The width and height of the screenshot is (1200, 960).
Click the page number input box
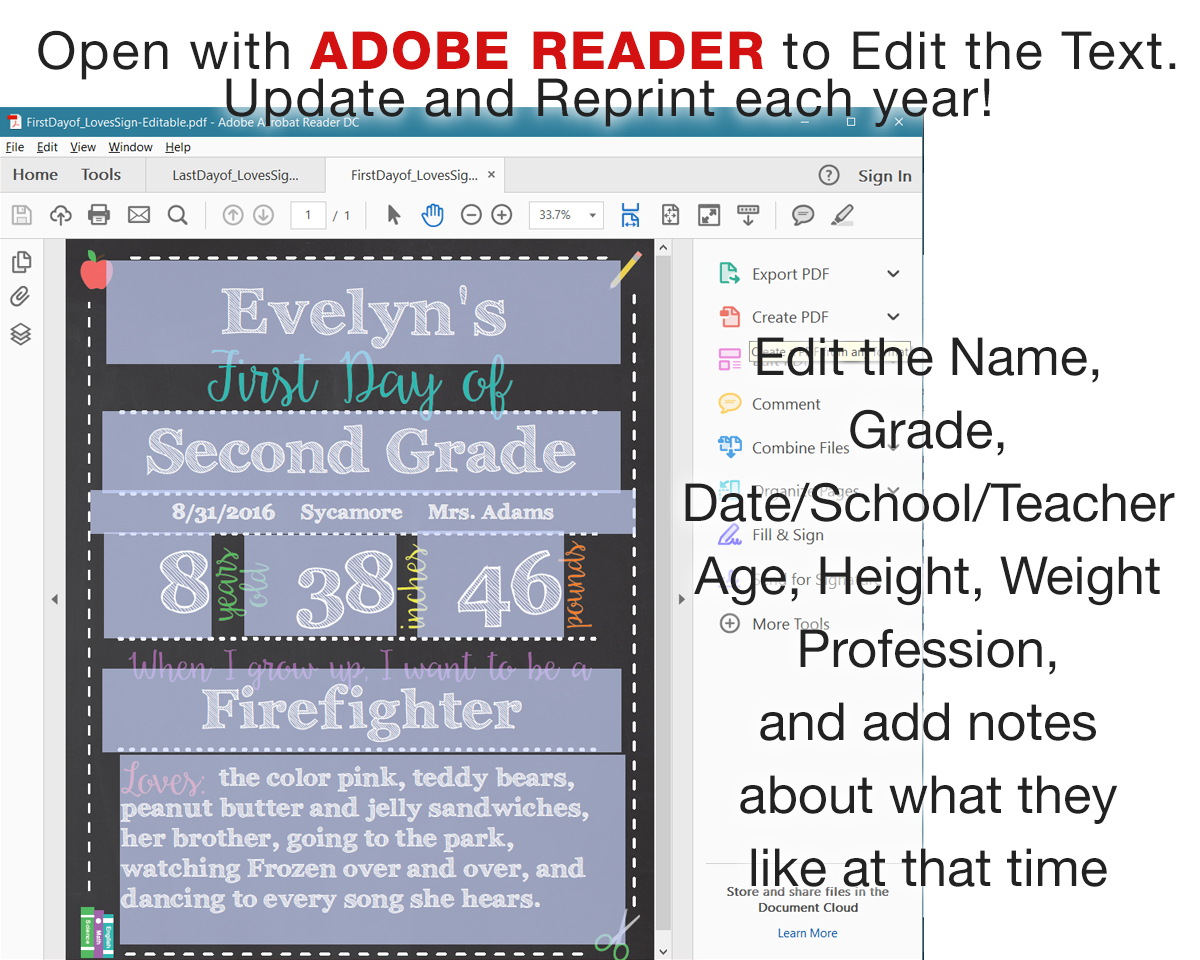coord(308,215)
